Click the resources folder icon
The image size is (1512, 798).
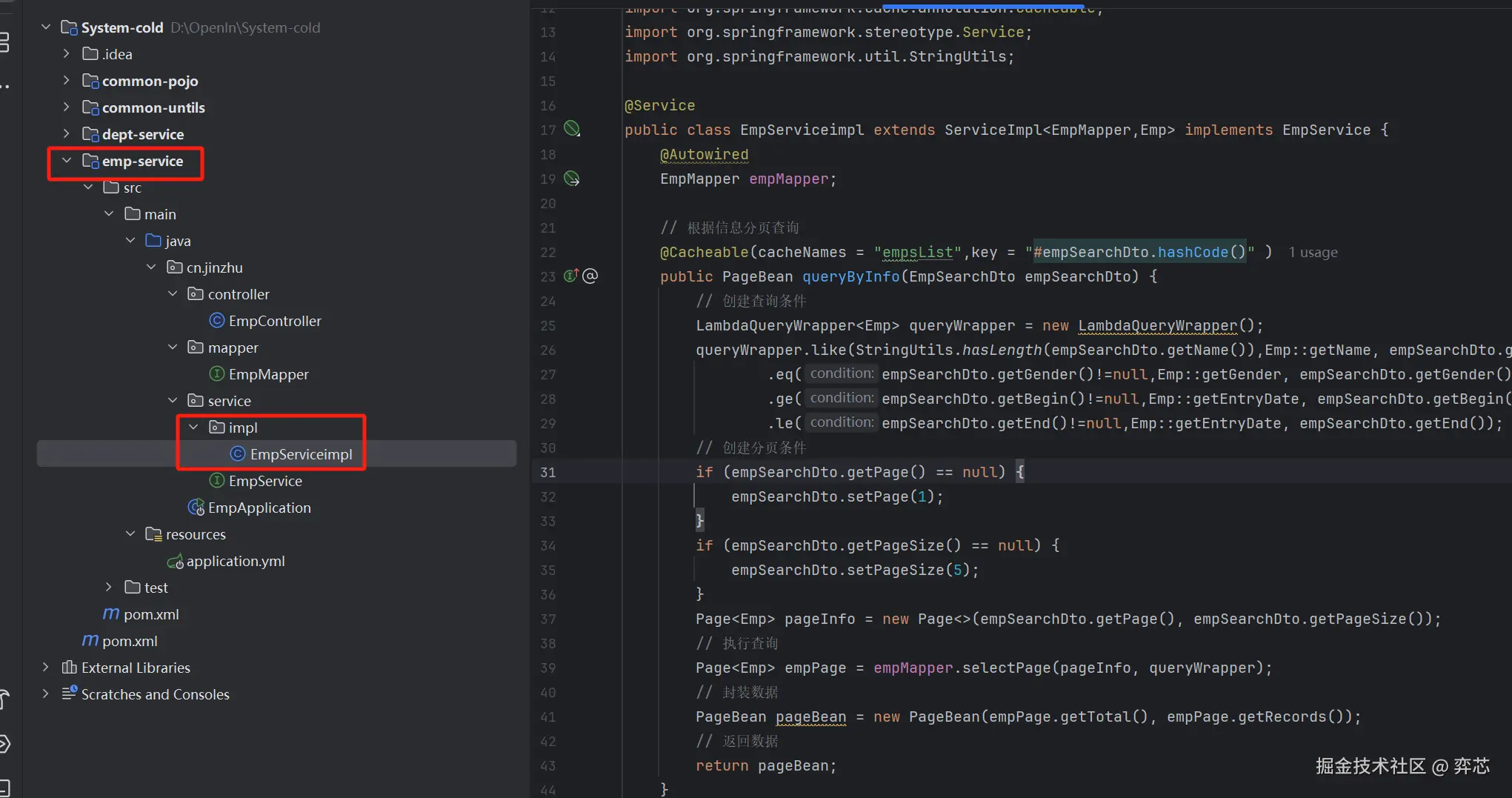[153, 534]
